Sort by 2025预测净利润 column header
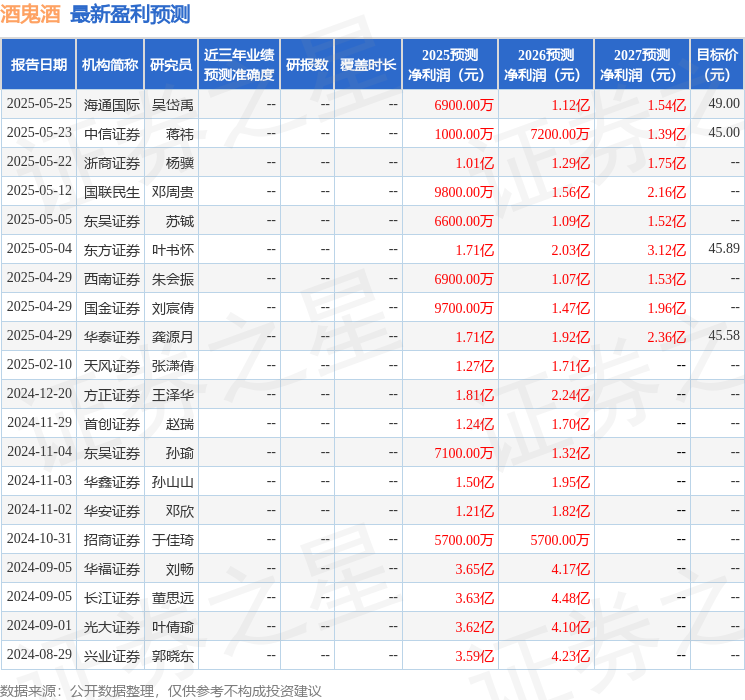Image resolution: width=745 pixels, height=700 pixels. 450,64
